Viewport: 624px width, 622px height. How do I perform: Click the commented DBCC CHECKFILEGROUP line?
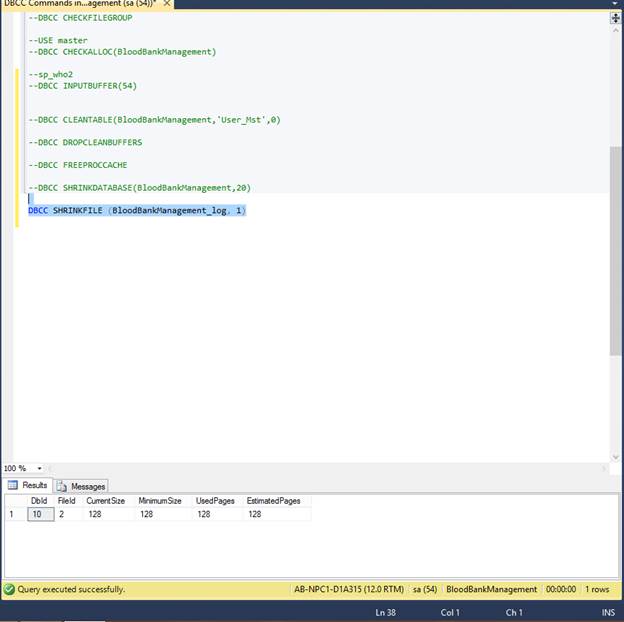(80, 18)
